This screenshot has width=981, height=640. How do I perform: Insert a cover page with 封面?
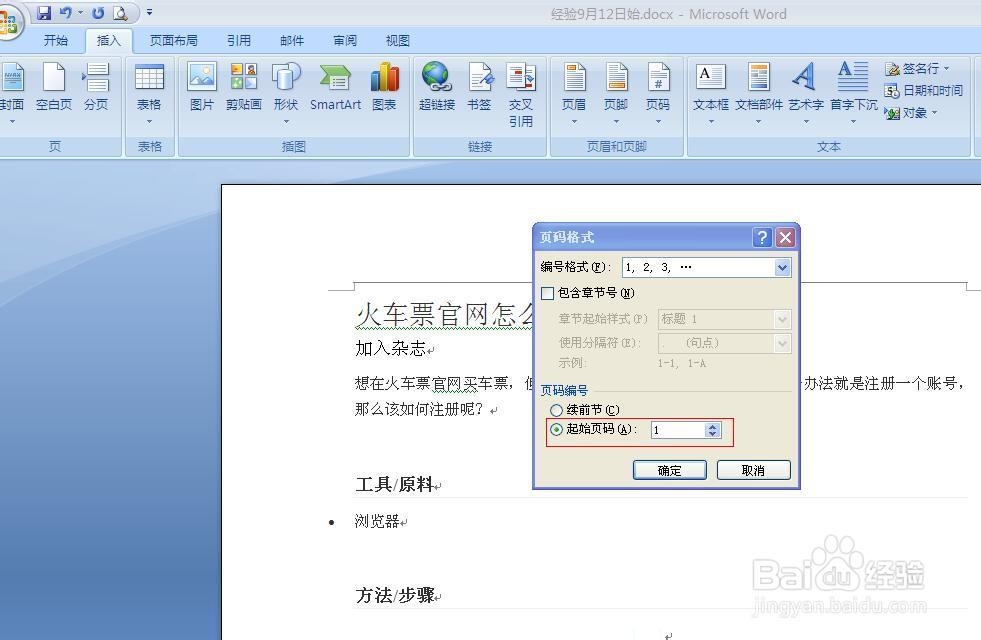[14, 88]
